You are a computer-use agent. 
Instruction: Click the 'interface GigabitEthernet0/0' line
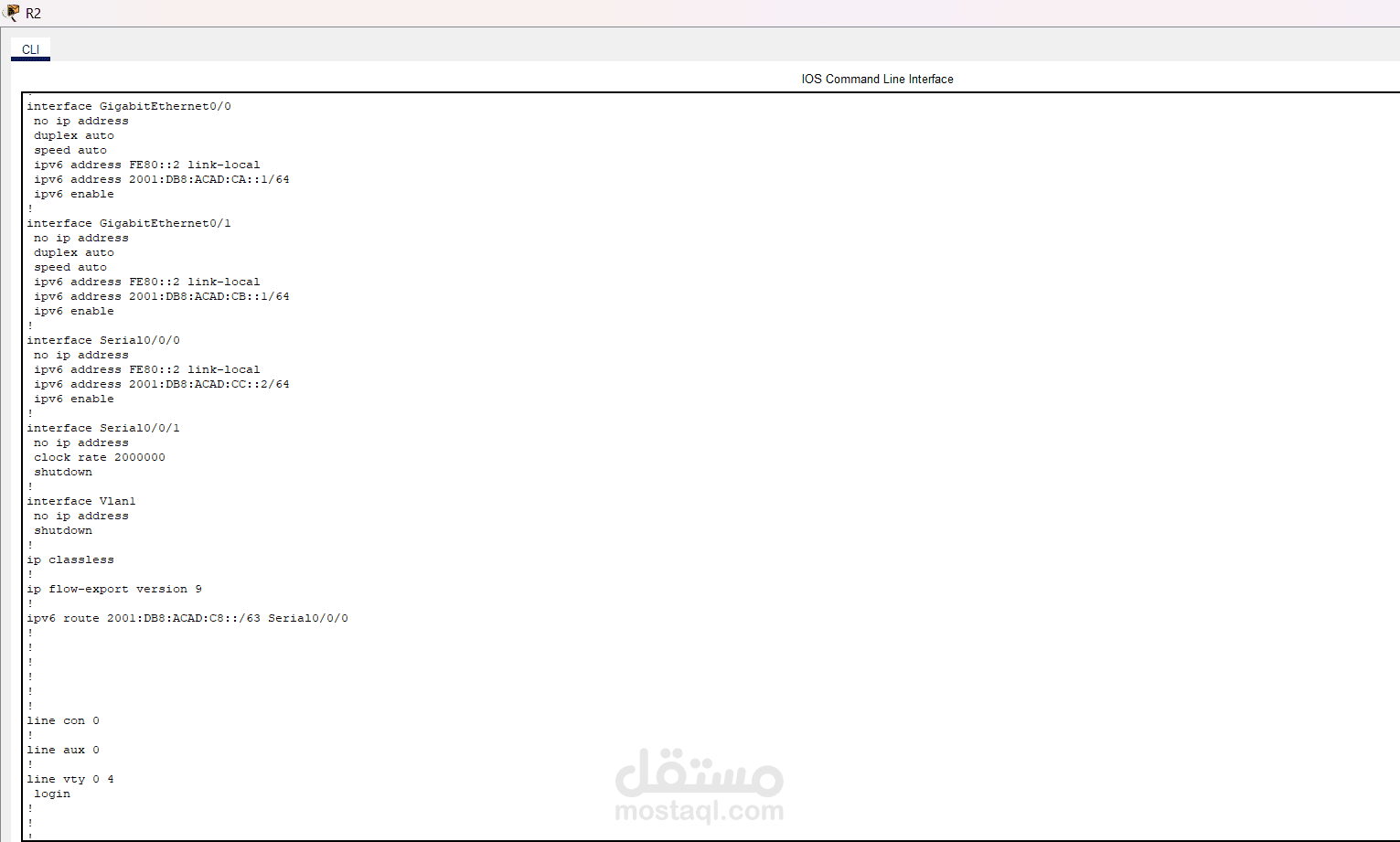(129, 106)
